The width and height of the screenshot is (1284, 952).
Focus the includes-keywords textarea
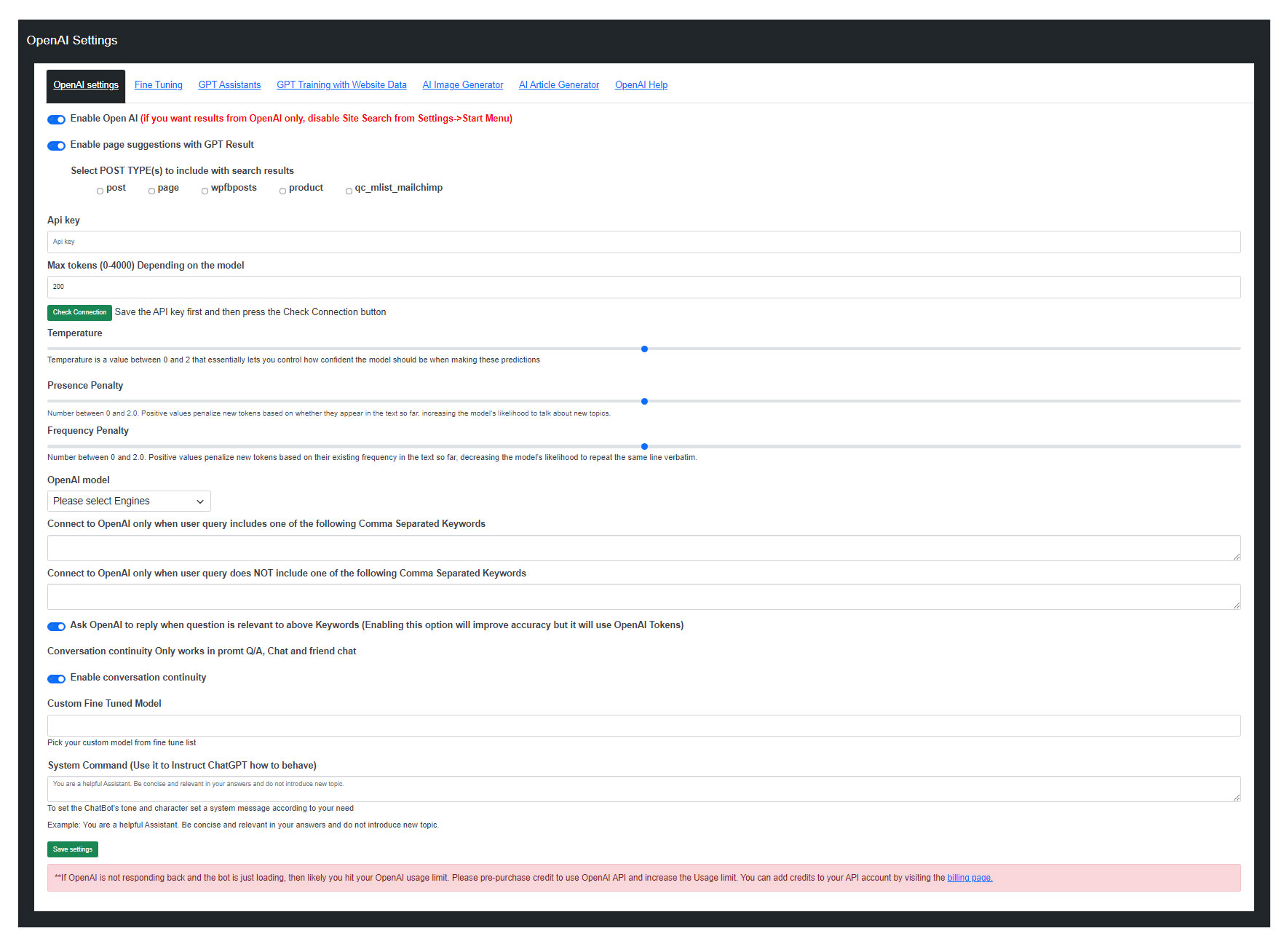click(643, 548)
